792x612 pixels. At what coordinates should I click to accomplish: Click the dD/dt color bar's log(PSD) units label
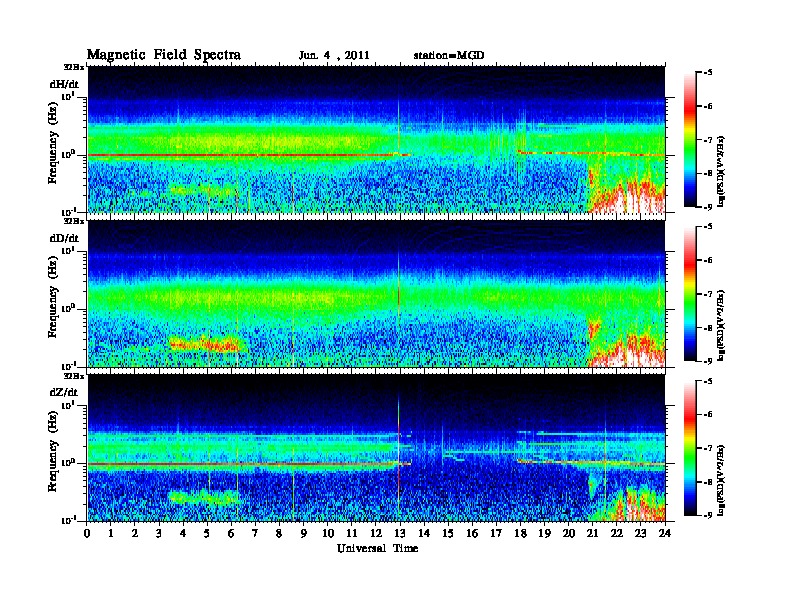tap(722, 325)
